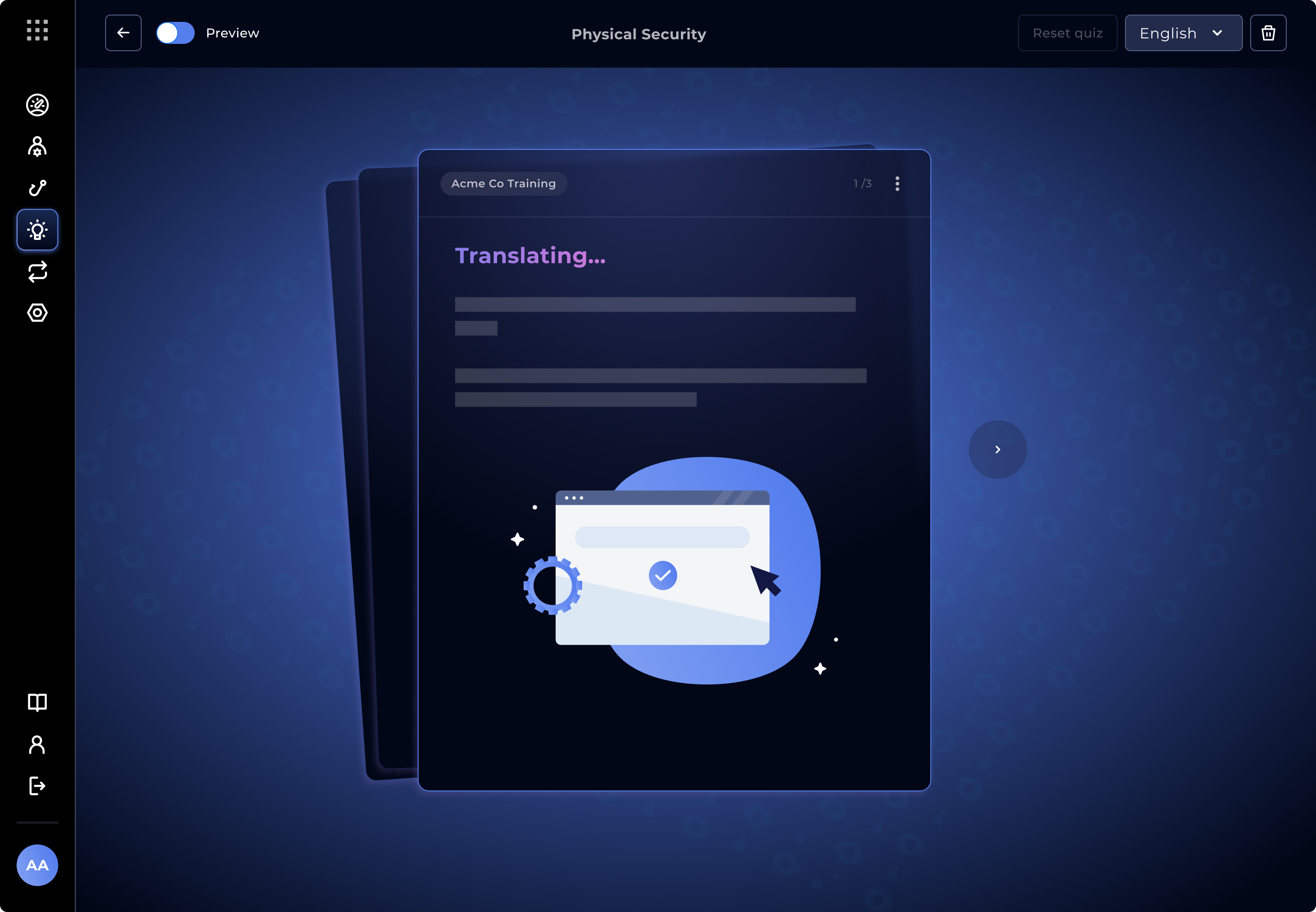Select the lightbulb training sidebar icon

tap(37, 230)
